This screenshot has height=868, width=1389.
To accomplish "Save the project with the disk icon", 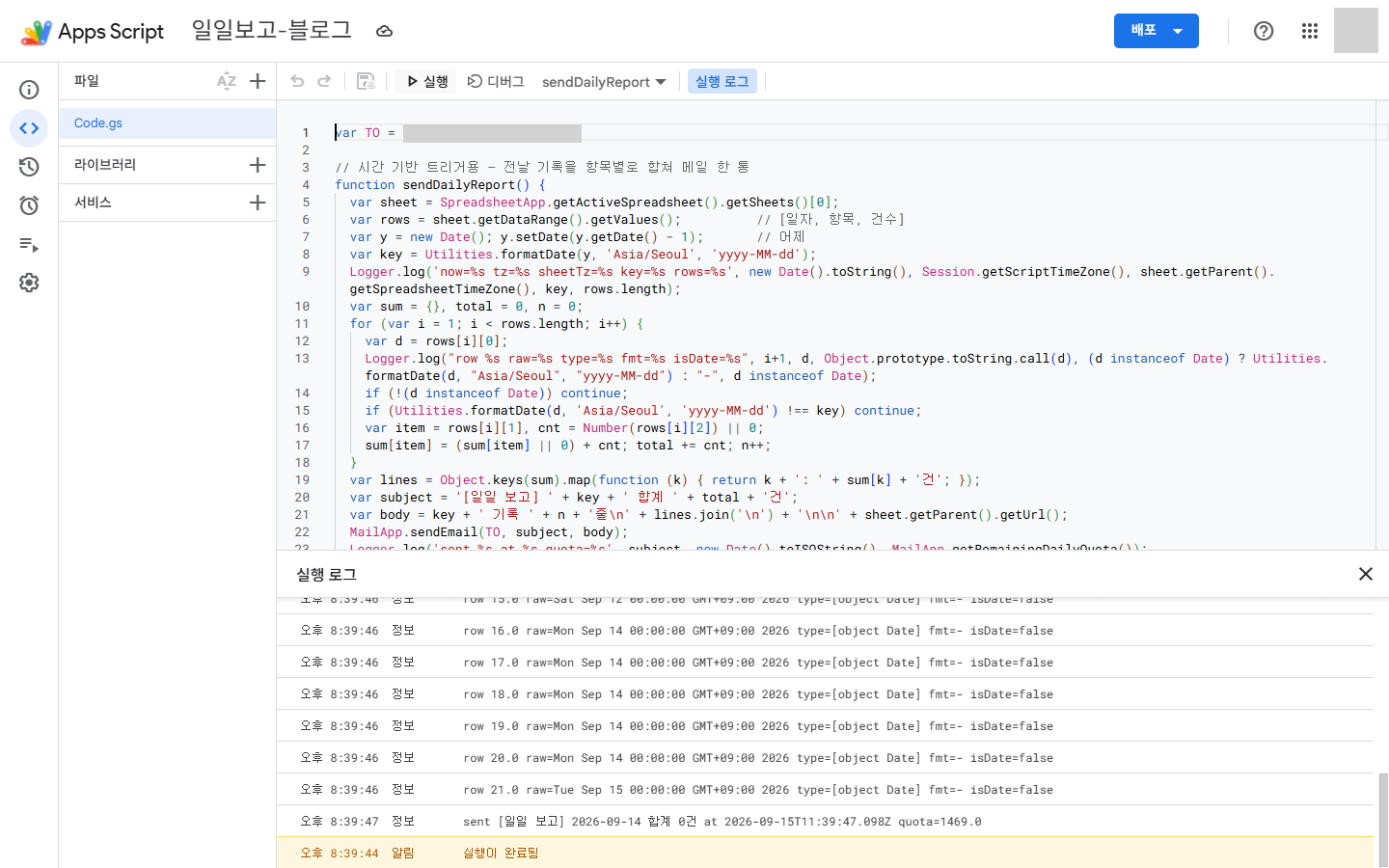I will coord(366,81).
